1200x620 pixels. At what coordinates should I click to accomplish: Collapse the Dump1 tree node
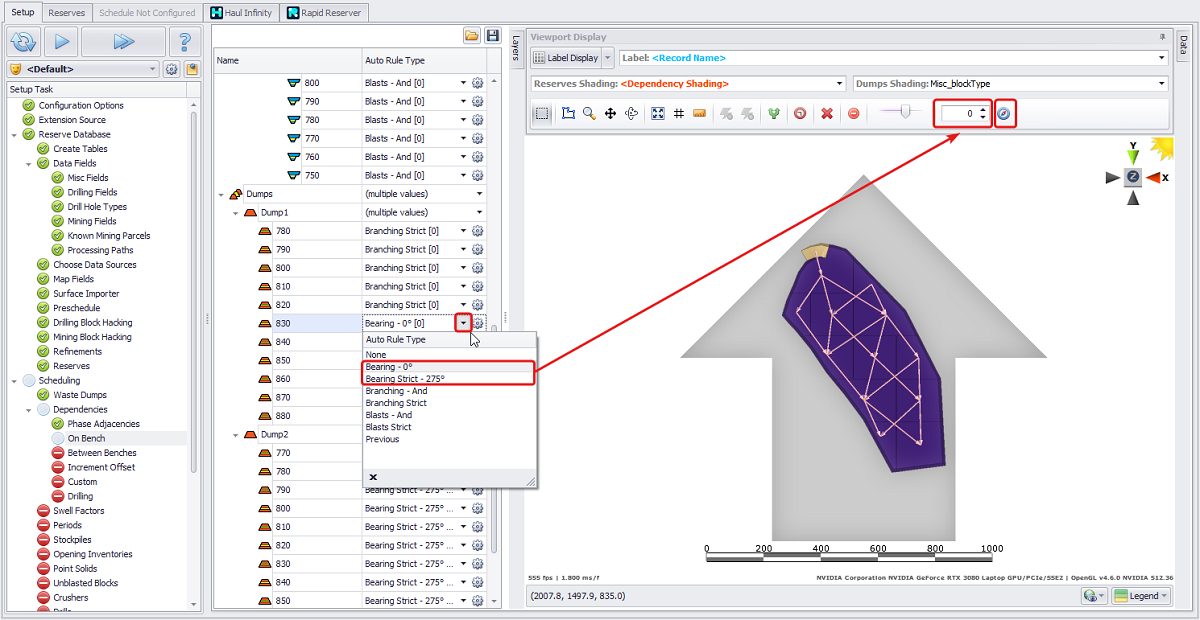[236, 213]
